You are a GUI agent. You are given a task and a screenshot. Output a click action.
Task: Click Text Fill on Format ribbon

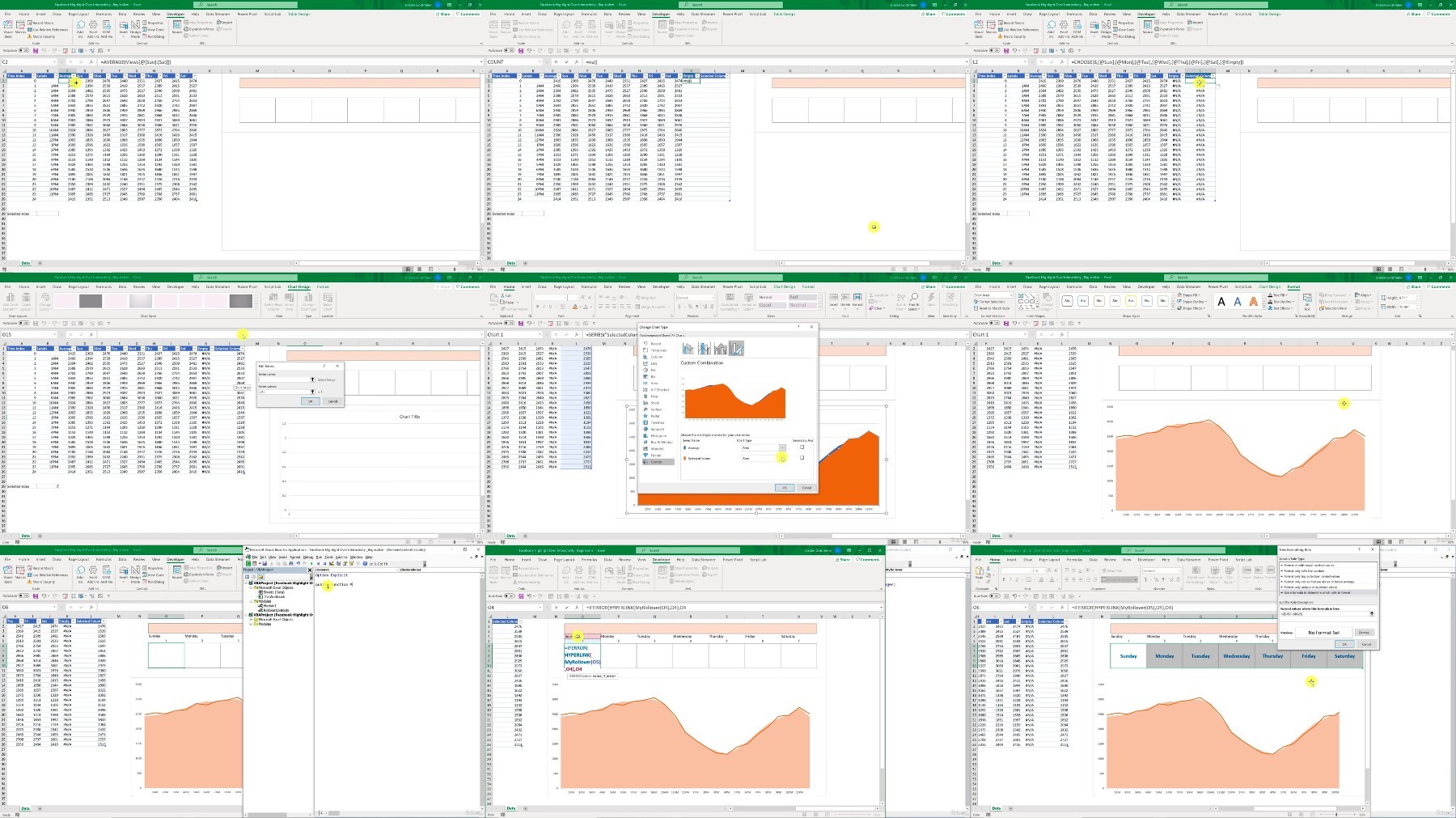point(1278,295)
